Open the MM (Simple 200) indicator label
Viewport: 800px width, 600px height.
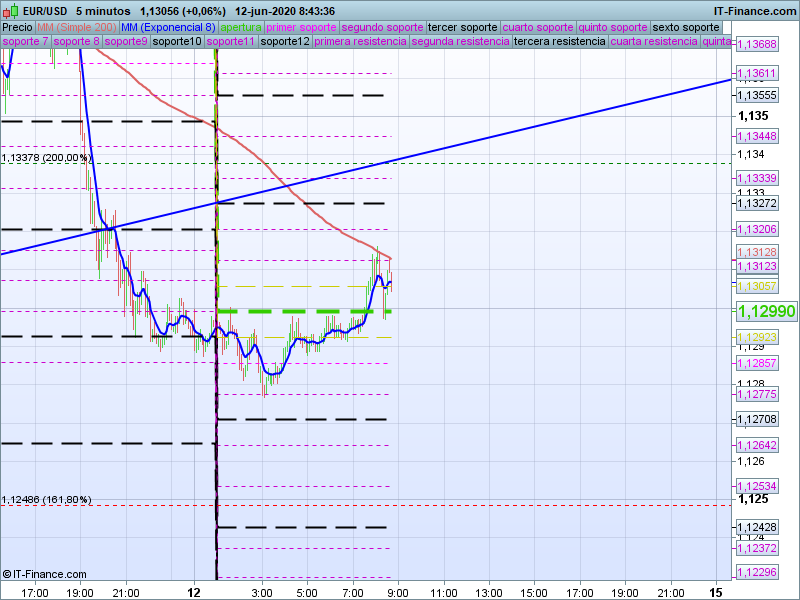[x=76, y=27]
